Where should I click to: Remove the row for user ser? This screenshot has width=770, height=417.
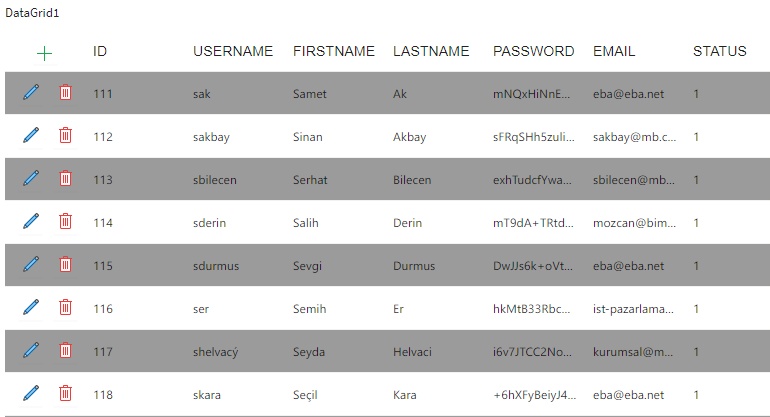pos(65,308)
